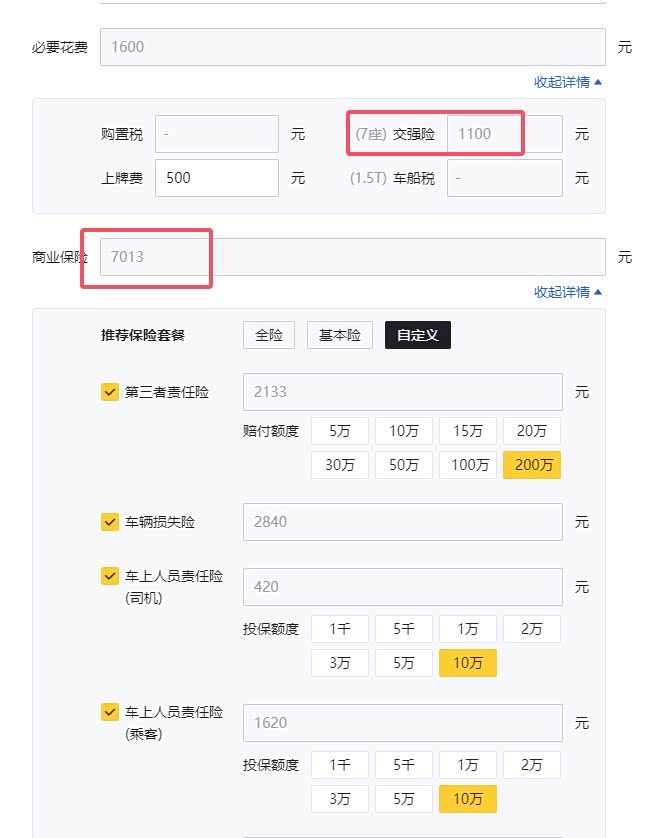Collapse 商业保险 details via 收起详情
The width and height of the screenshot is (665, 838).
(568, 292)
